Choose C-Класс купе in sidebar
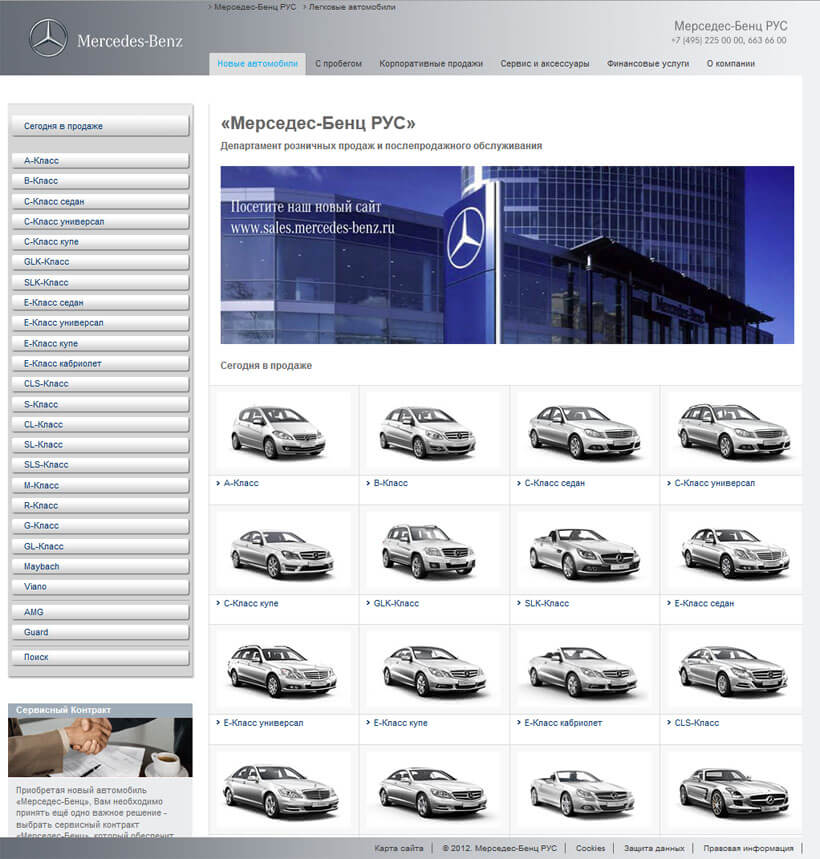The image size is (820, 859). pos(100,242)
